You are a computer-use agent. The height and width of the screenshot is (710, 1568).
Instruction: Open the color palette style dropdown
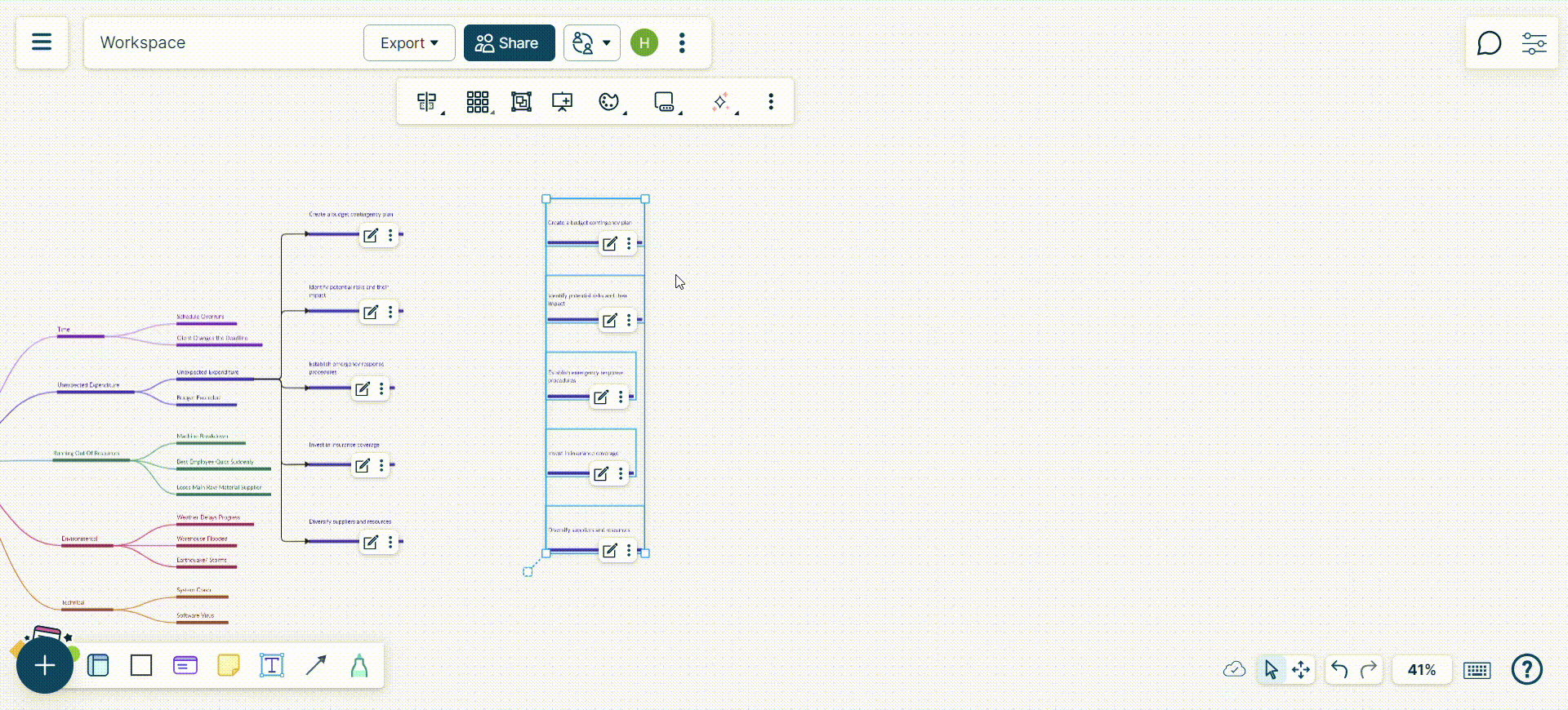click(609, 102)
